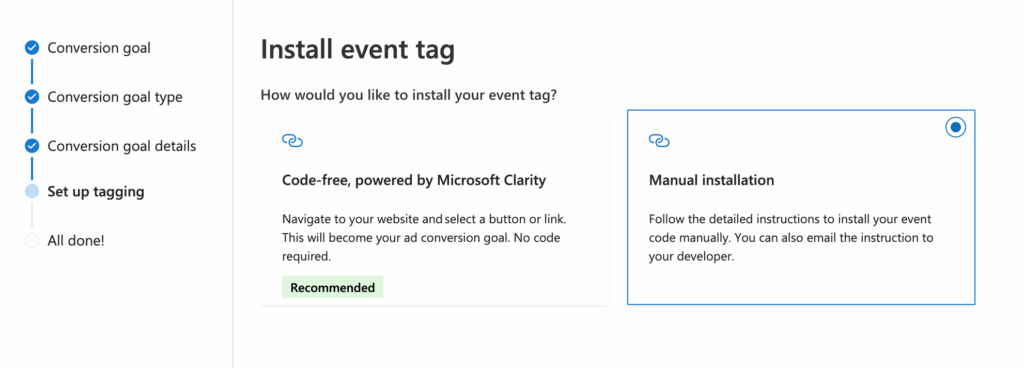The width and height of the screenshot is (1024, 368).
Task: Click the Recommended badge
Action: pos(332,287)
